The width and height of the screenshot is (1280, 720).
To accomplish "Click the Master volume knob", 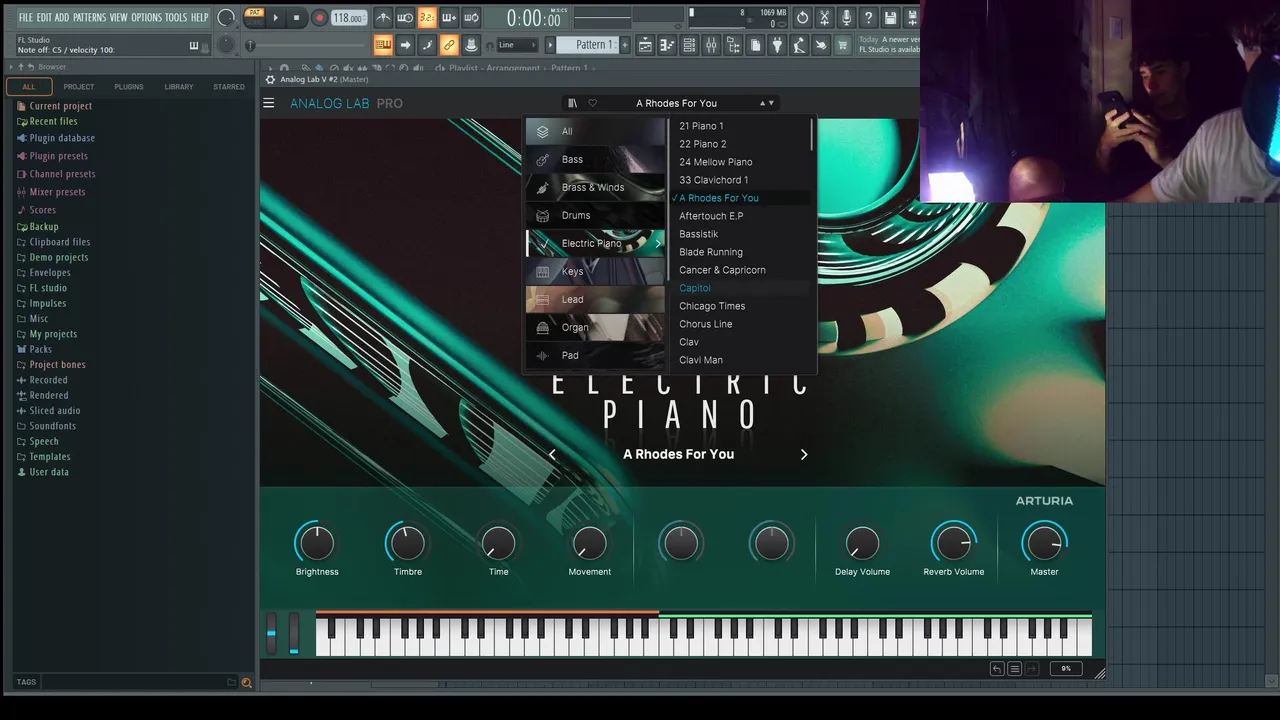I will pyautogui.click(x=1044, y=543).
